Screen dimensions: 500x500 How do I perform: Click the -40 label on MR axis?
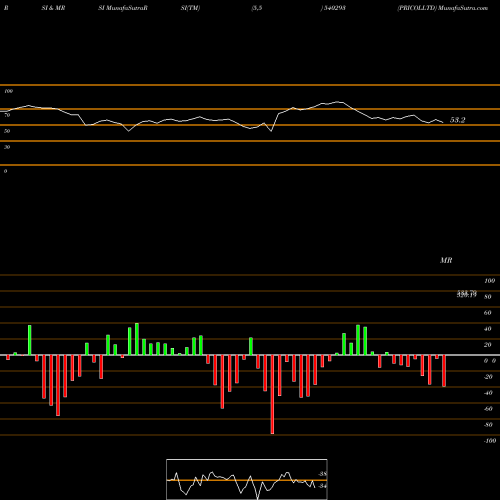coord(488,393)
